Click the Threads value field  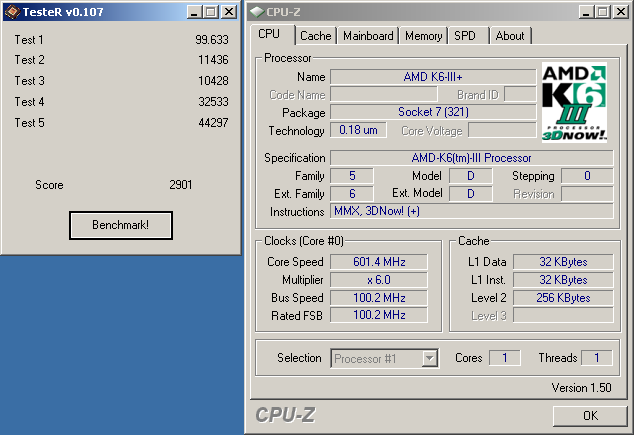(x=597, y=358)
